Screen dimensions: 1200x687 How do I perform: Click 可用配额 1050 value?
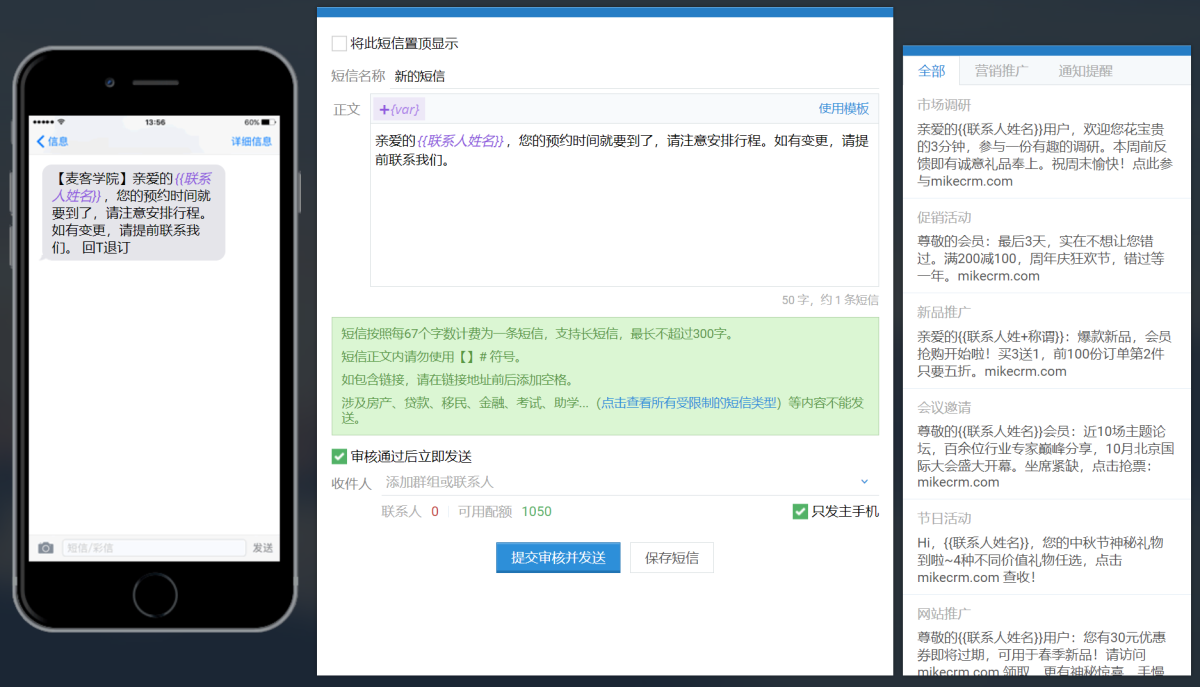(536, 512)
